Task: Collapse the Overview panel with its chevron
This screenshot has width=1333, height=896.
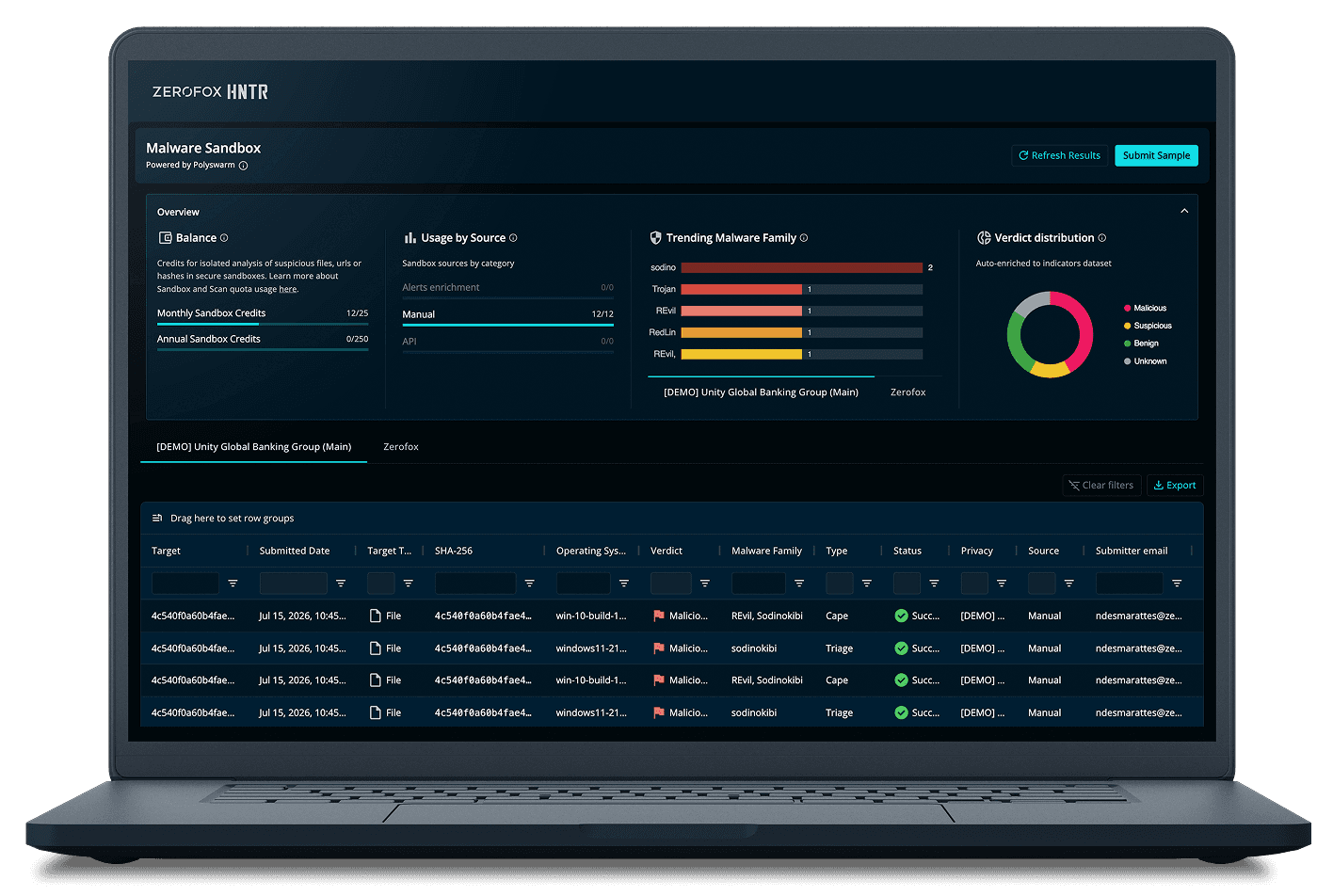Action: [1184, 212]
